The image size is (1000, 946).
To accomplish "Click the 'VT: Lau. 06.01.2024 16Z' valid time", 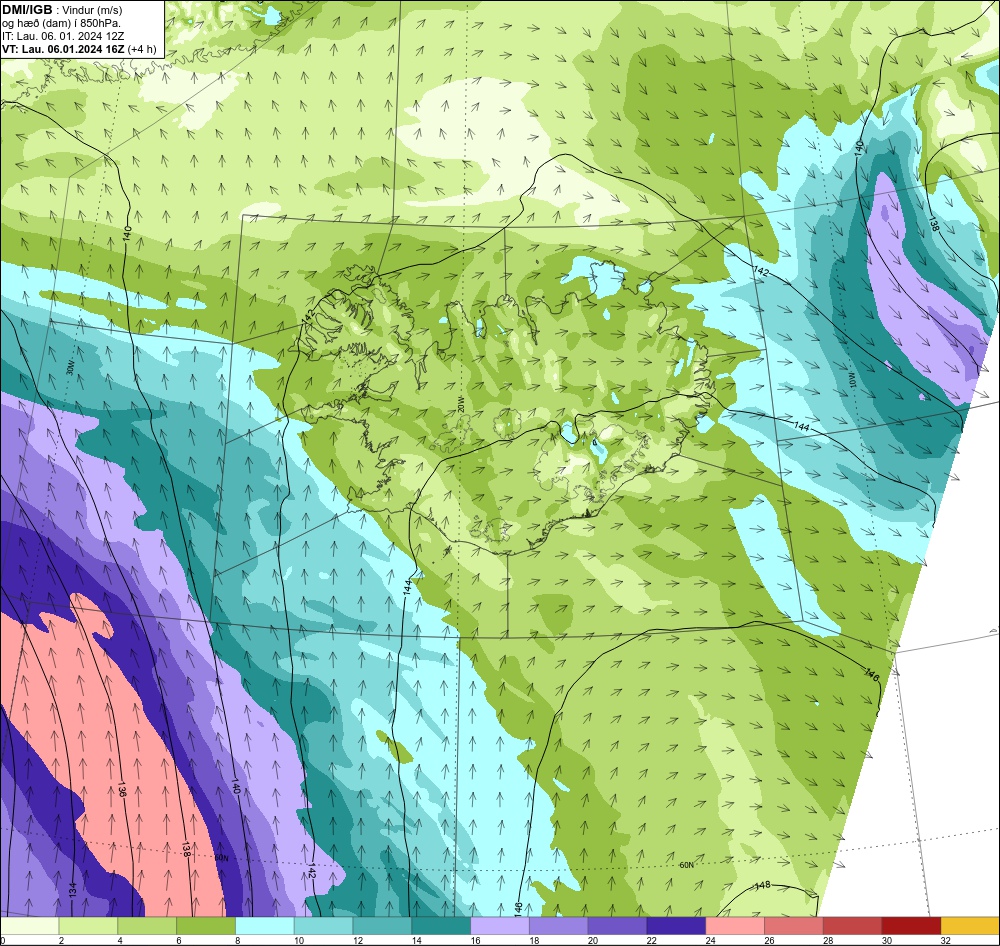I will 63,49.
